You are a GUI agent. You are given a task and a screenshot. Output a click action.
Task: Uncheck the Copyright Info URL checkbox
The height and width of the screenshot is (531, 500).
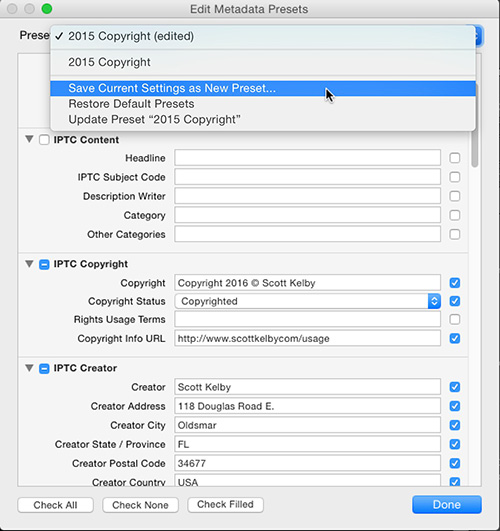point(455,338)
